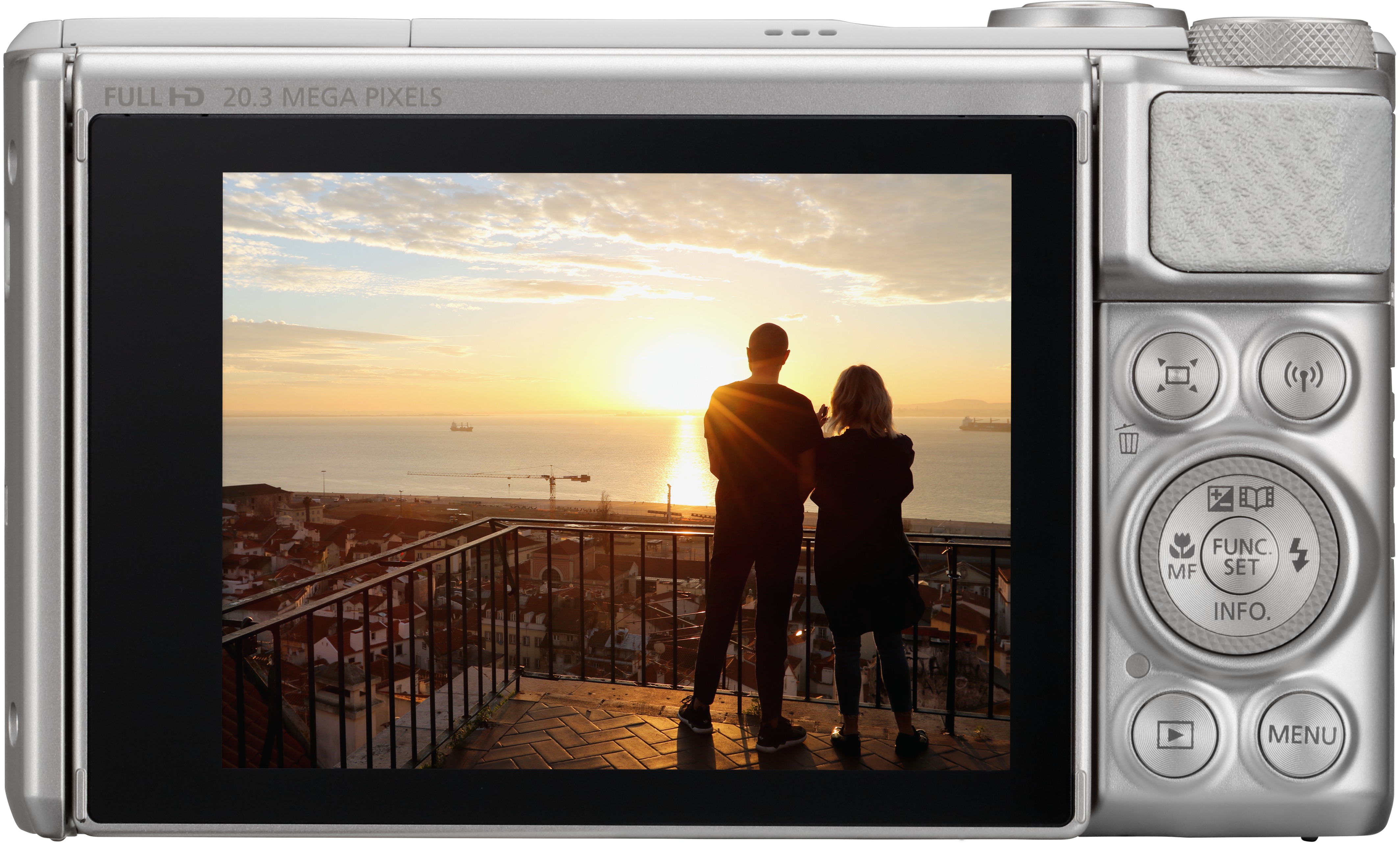Click the framing assist zoom button

pyautogui.click(x=1175, y=375)
